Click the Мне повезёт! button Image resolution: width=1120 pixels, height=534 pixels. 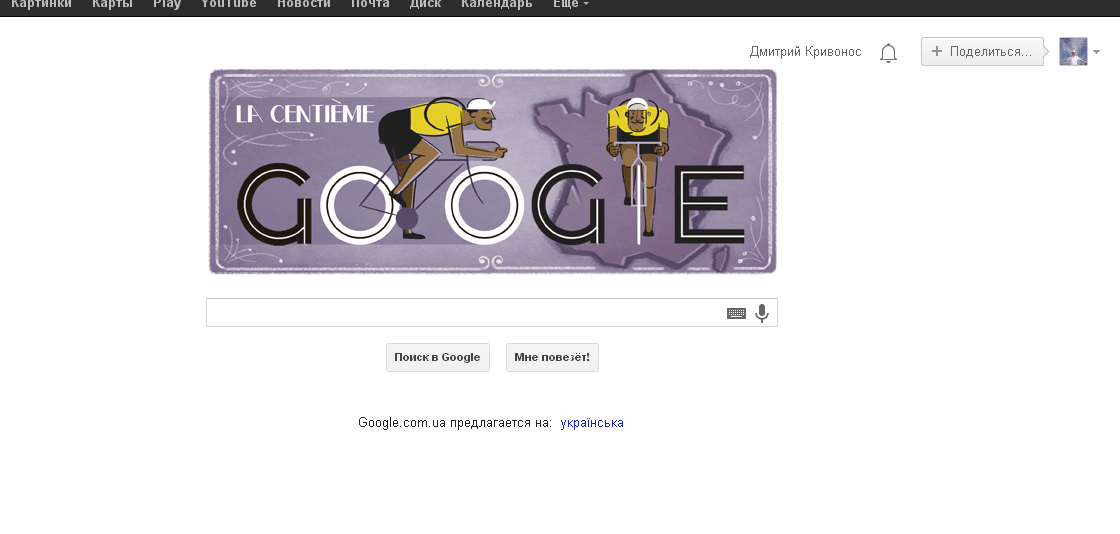click(x=552, y=358)
